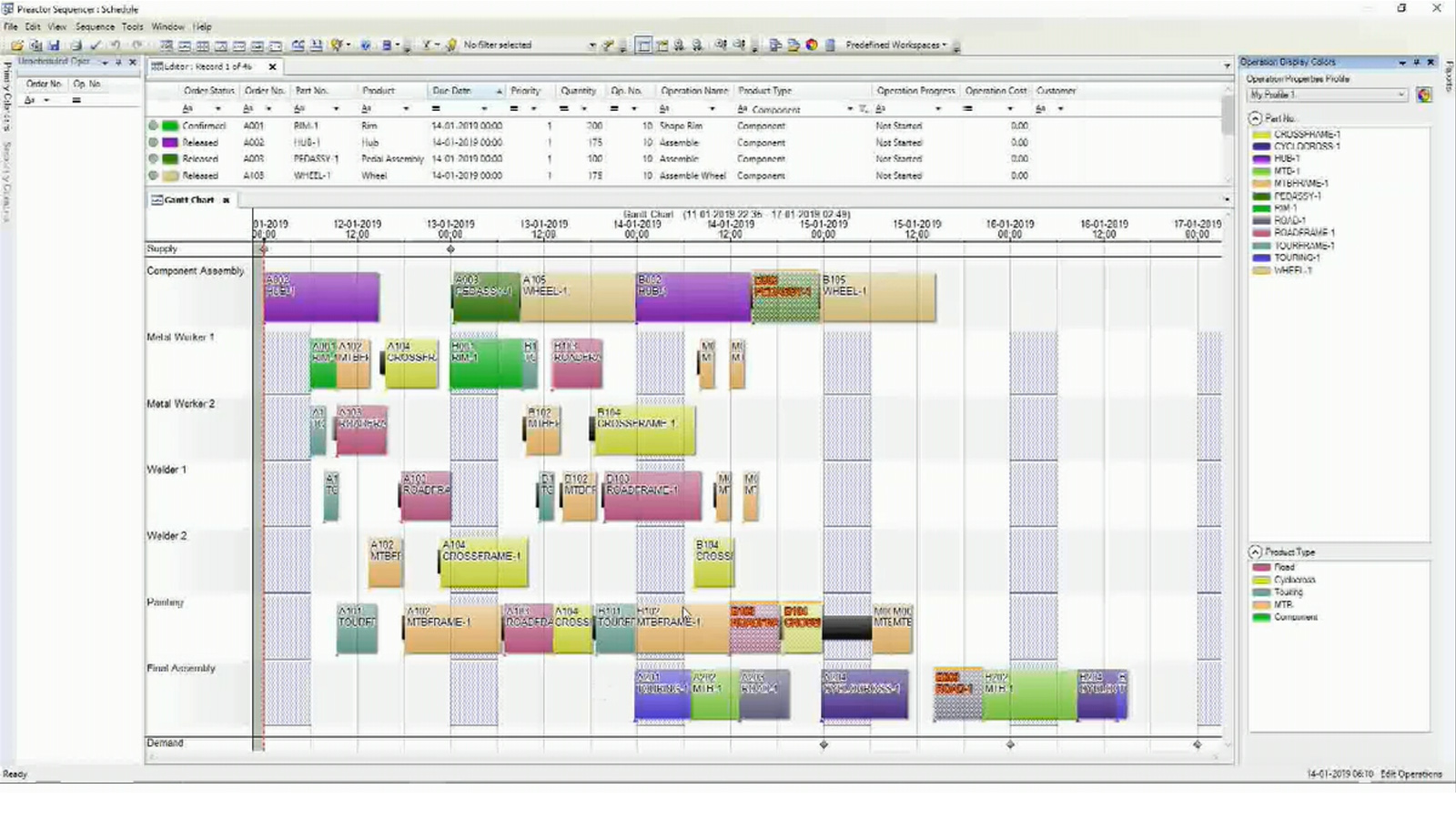Click the Road product type color swatch
Image resolution: width=1456 pixels, height=819 pixels.
[1261, 567]
